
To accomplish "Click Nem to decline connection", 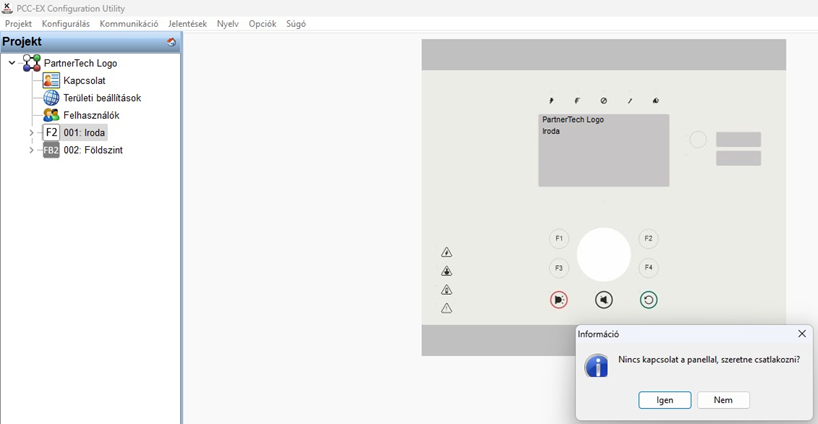I will (723, 400).
